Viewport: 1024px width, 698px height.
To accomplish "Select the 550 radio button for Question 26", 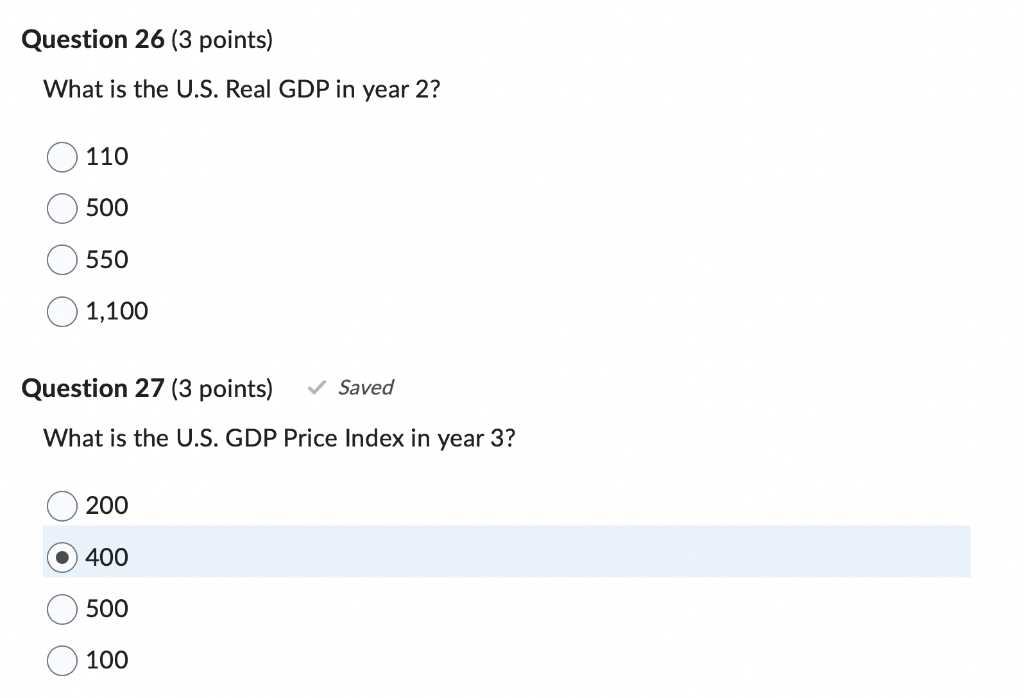I will [61, 260].
